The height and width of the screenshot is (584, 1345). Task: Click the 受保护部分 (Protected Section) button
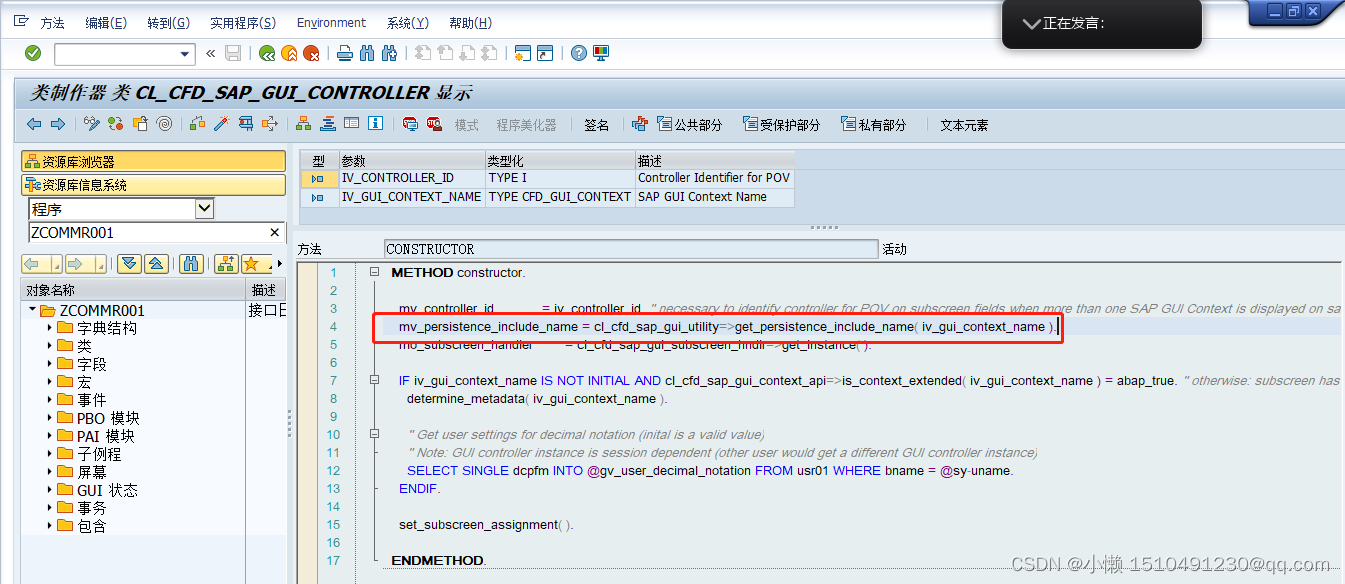(x=782, y=125)
